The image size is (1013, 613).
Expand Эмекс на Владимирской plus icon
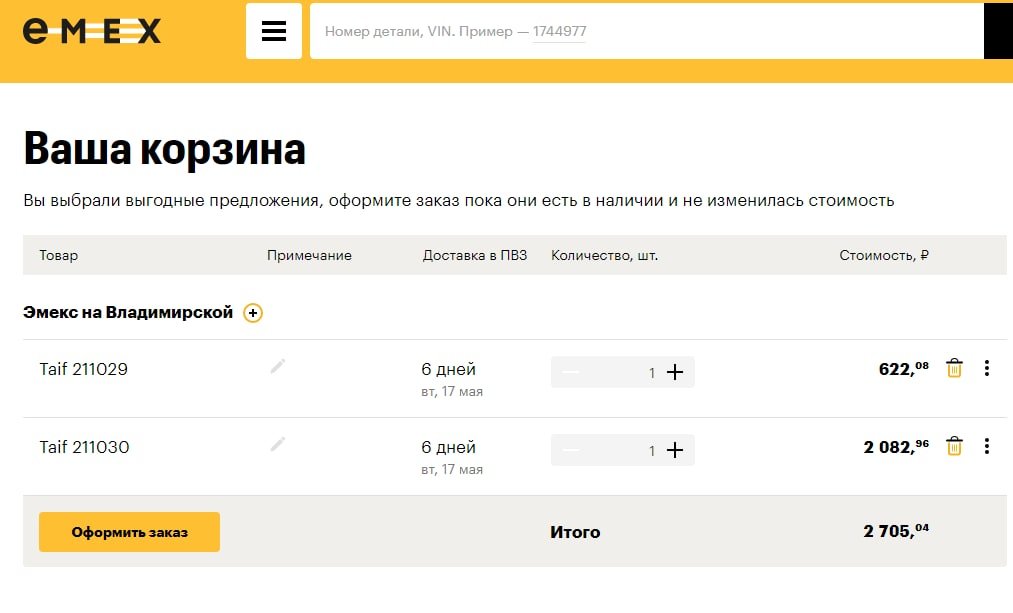click(x=253, y=313)
